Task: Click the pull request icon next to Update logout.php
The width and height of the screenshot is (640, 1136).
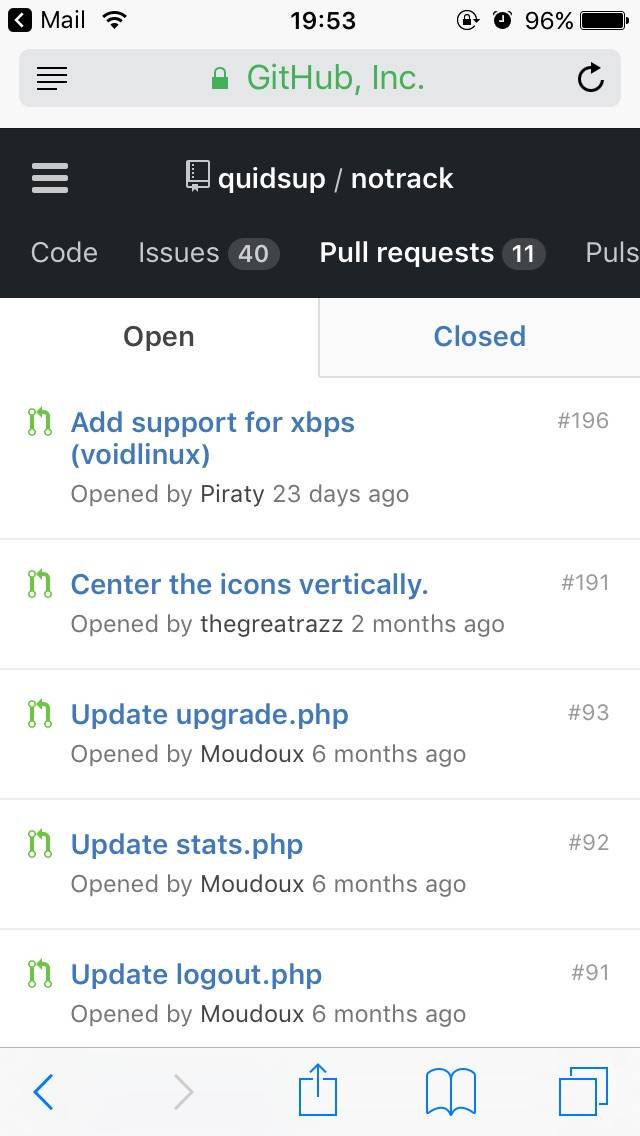Action: click(x=38, y=974)
